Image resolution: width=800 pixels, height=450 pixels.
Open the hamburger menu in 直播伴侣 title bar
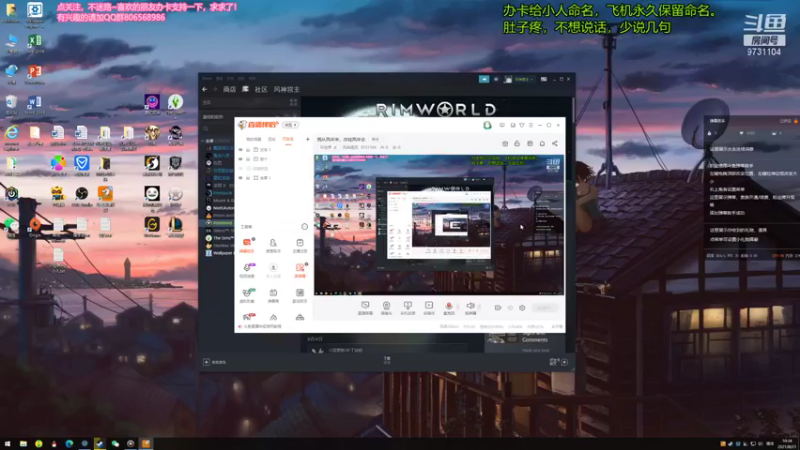(531, 125)
